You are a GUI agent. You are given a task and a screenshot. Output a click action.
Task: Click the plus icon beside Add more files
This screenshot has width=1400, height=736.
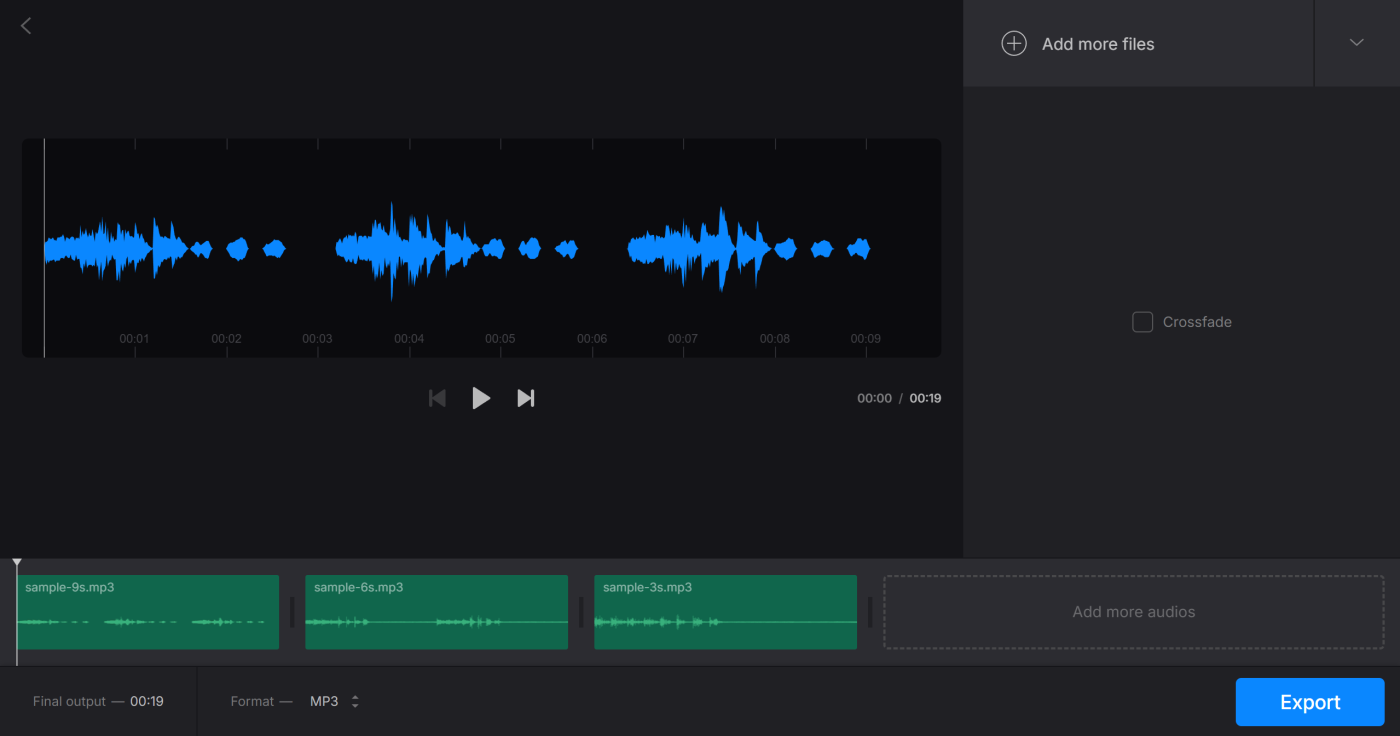pos(1013,43)
